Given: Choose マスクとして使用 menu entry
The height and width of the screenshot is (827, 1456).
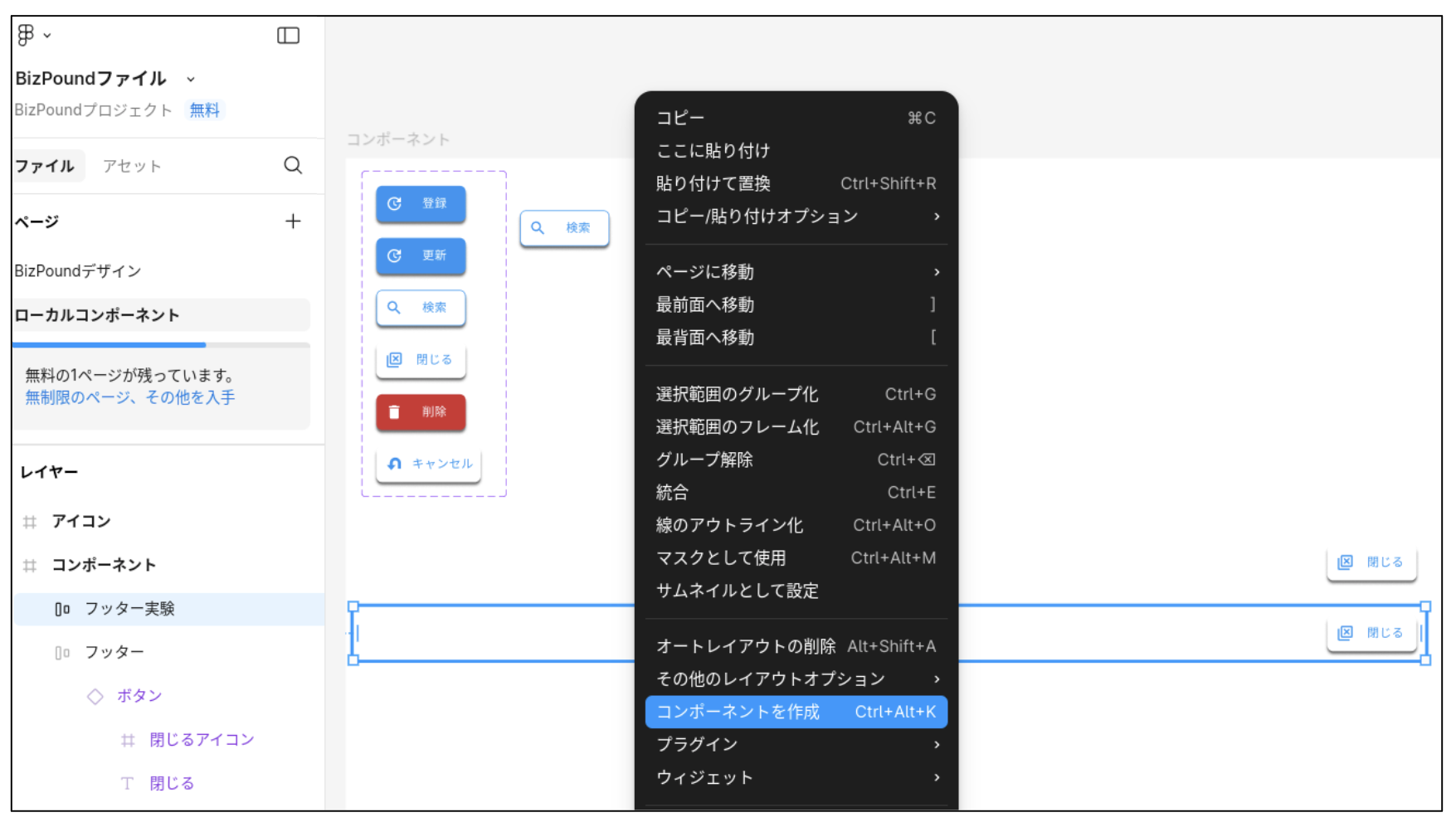Looking at the screenshot, I should 796,558.
